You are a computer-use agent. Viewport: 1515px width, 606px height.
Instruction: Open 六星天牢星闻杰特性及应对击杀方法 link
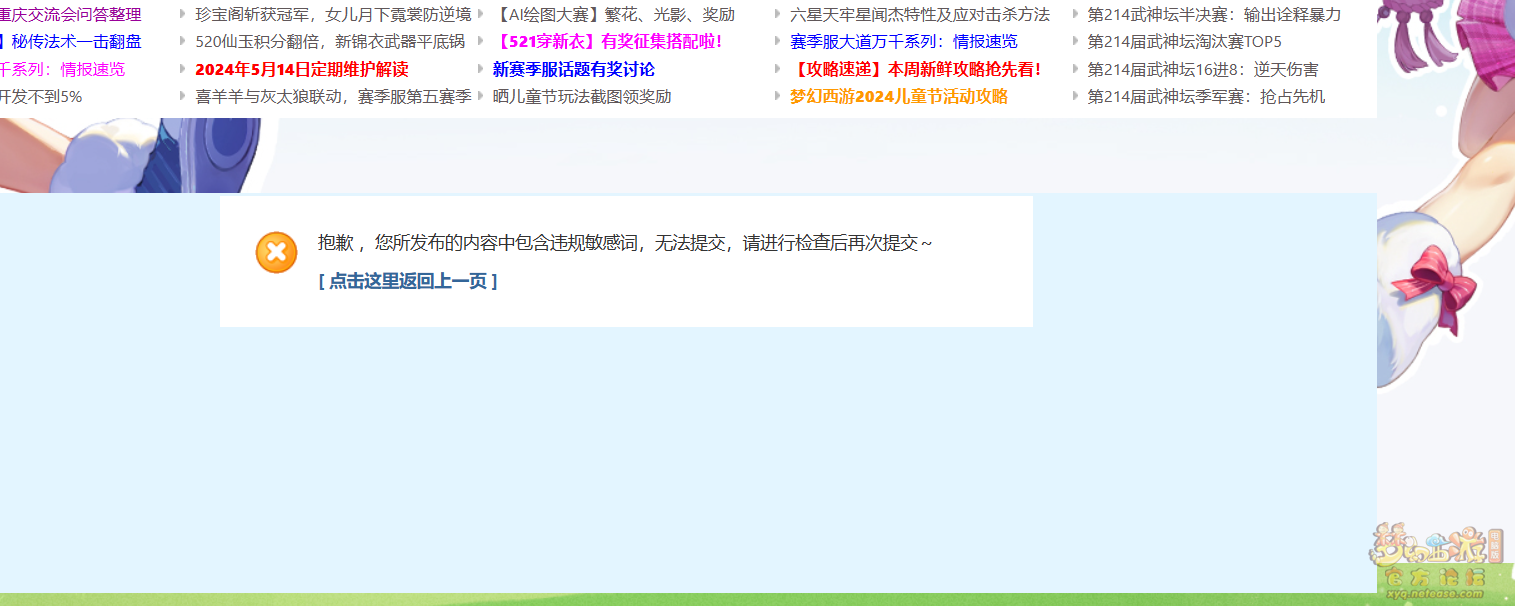click(x=919, y=15)
